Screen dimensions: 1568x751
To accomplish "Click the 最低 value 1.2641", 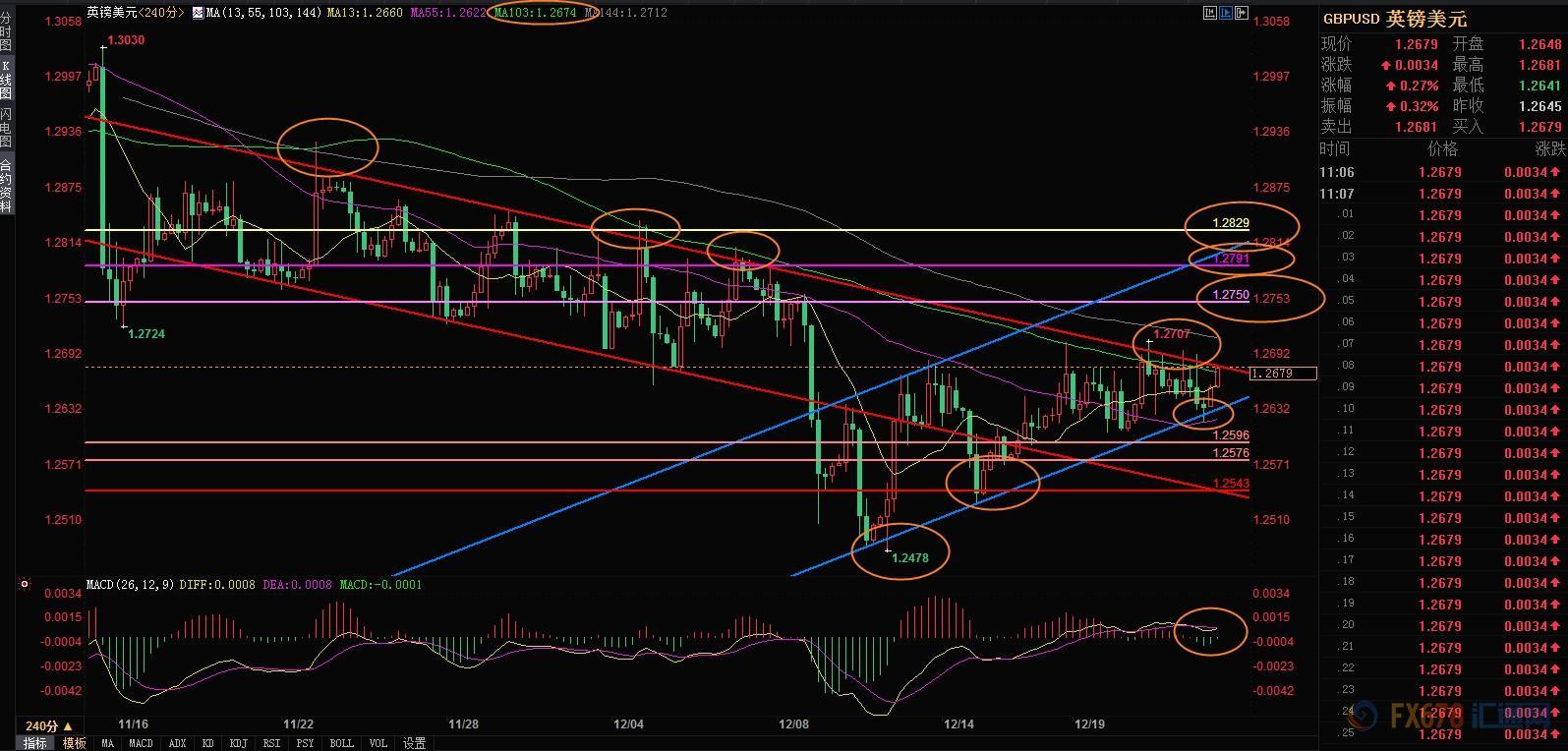I will (1540, 86).
